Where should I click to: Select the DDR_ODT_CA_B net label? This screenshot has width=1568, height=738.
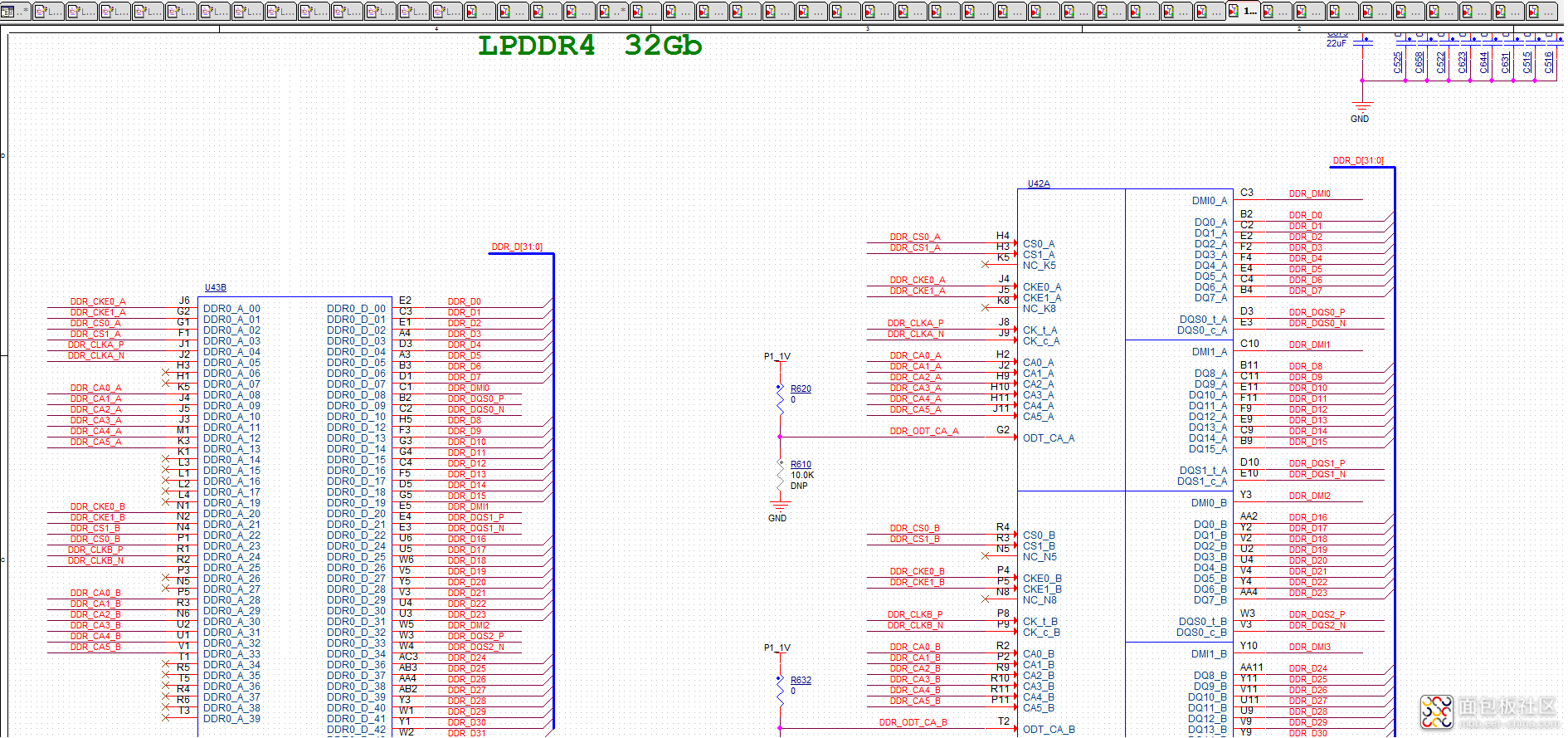coord(913,722)
